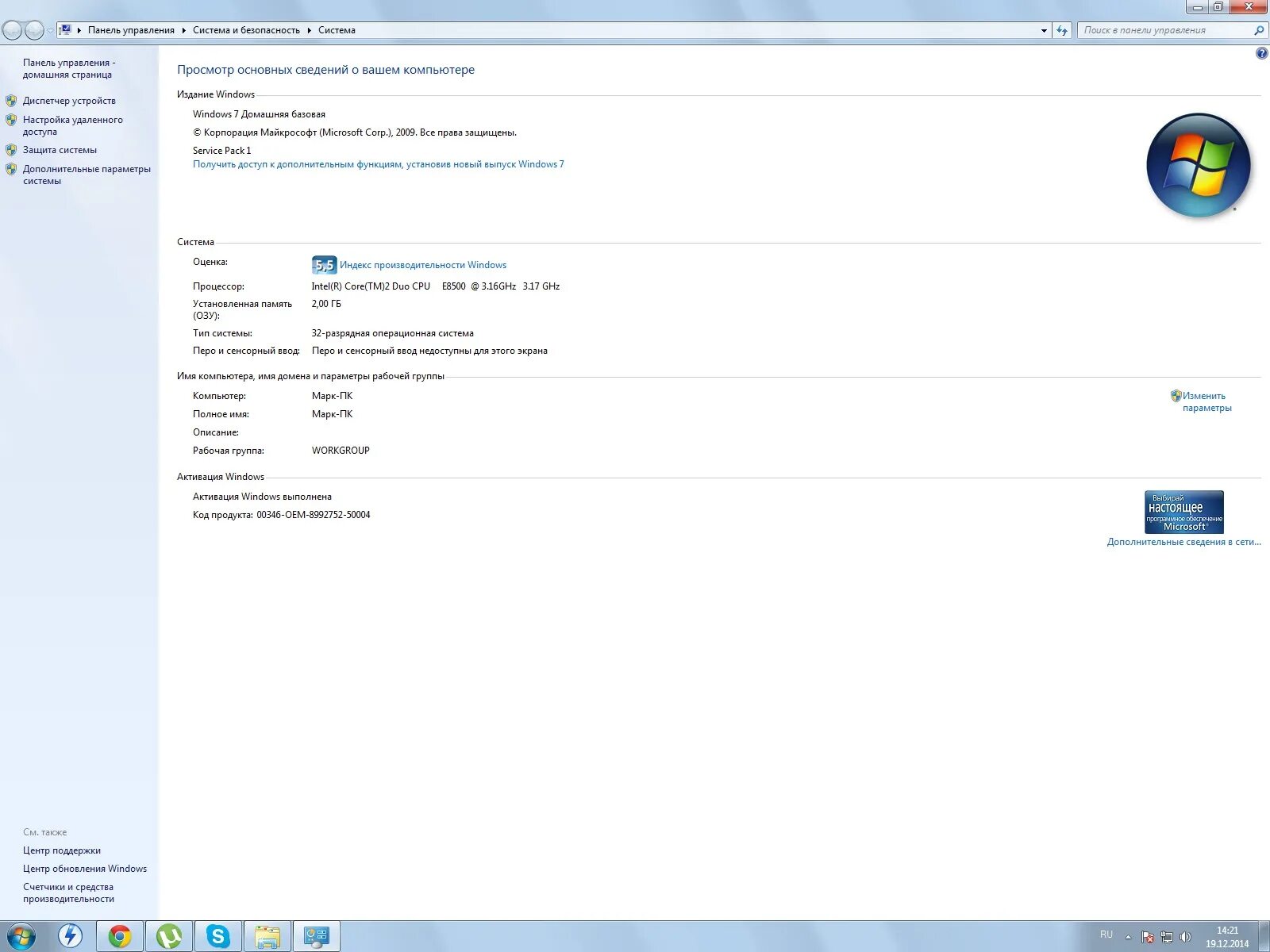Click the search field Поиск в панели управления
Image resolution: width=1270 pixels, height=952 pixels.
click(1165, 30)
